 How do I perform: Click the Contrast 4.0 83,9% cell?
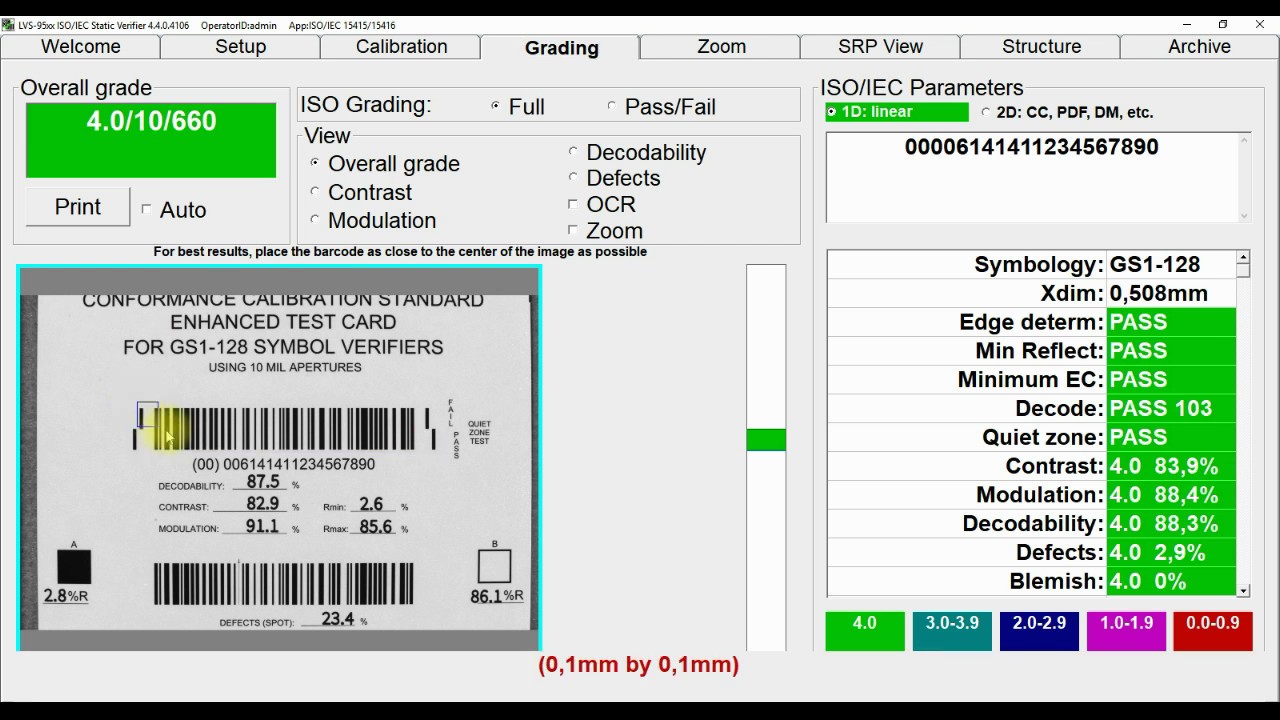(1171, 466)
